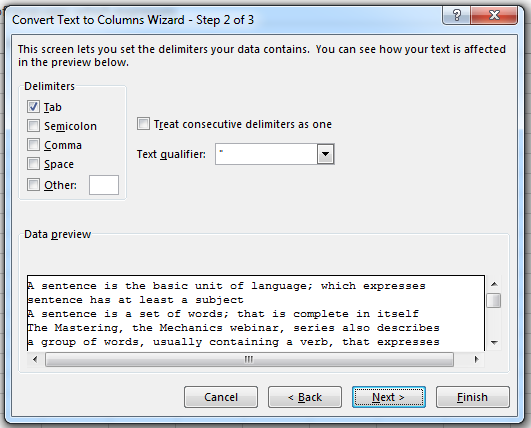Check the Comma delimiter option

pos(33,145)
